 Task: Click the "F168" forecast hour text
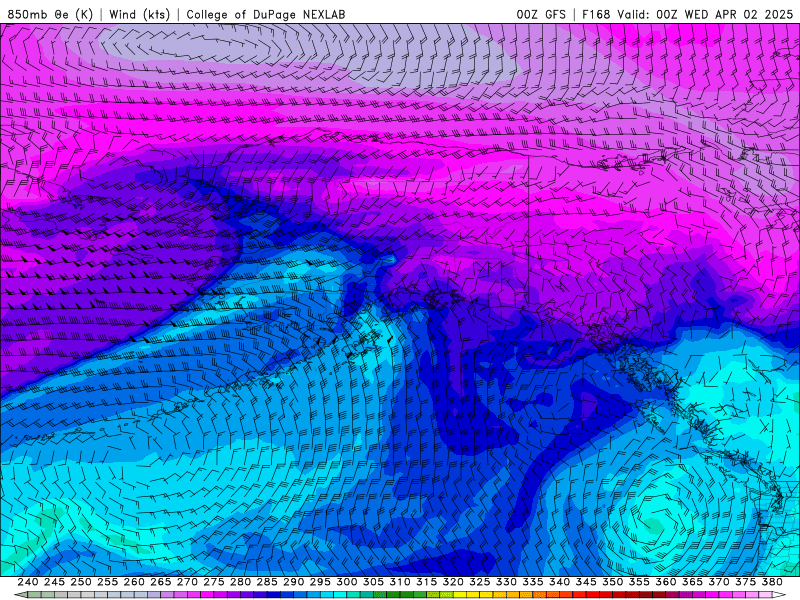(596, 14)
